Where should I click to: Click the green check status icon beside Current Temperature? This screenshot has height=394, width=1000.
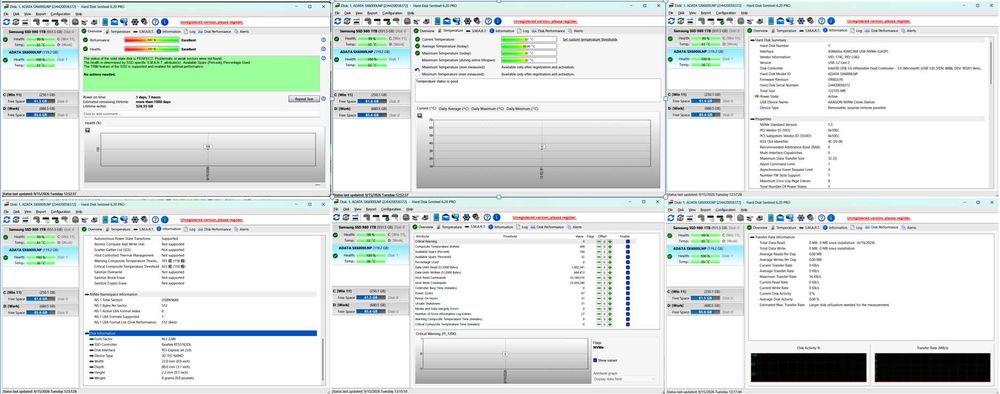coord(418,39)
